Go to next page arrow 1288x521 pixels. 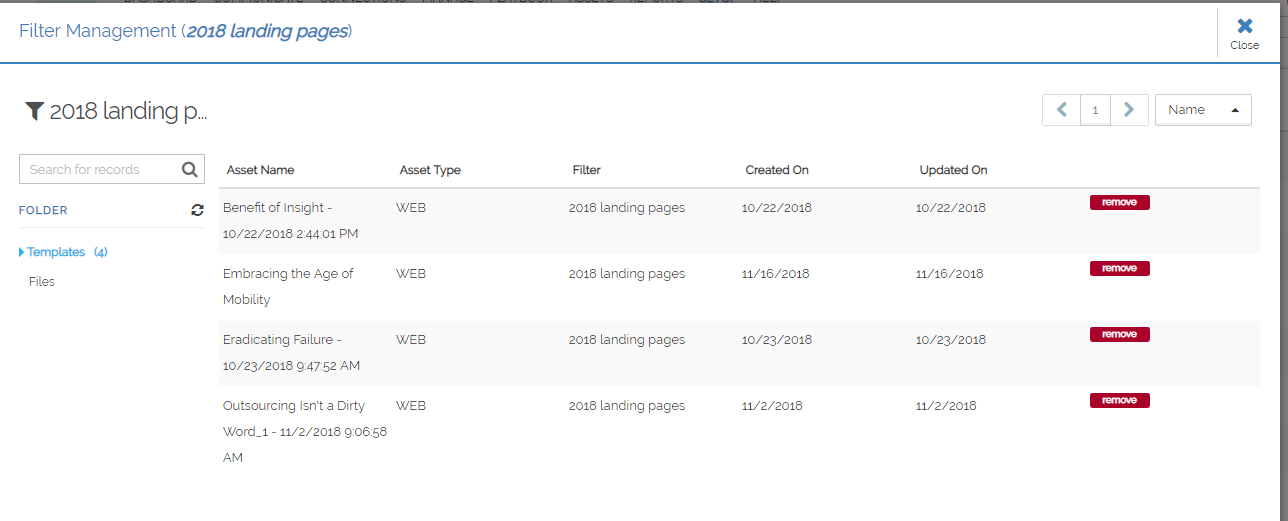coord(1129,110)
